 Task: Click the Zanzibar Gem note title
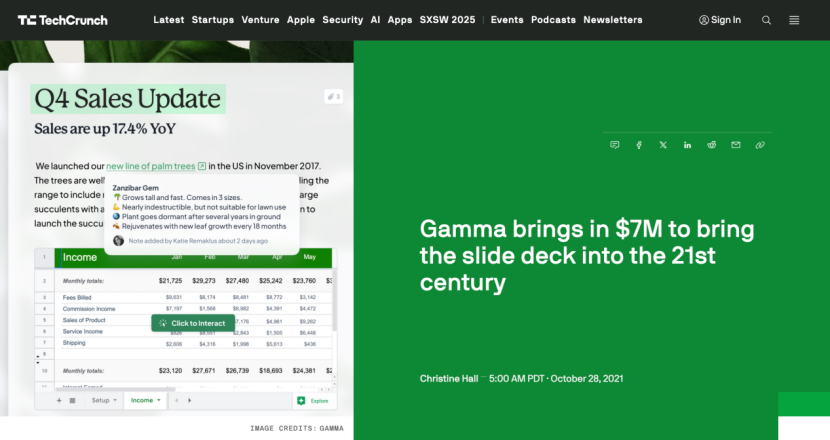136,188
